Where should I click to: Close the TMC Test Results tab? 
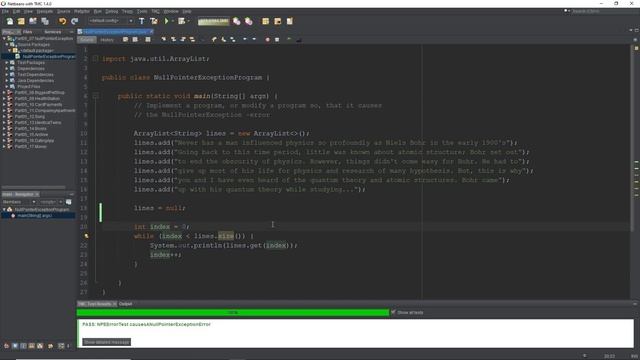coord(114,304)
